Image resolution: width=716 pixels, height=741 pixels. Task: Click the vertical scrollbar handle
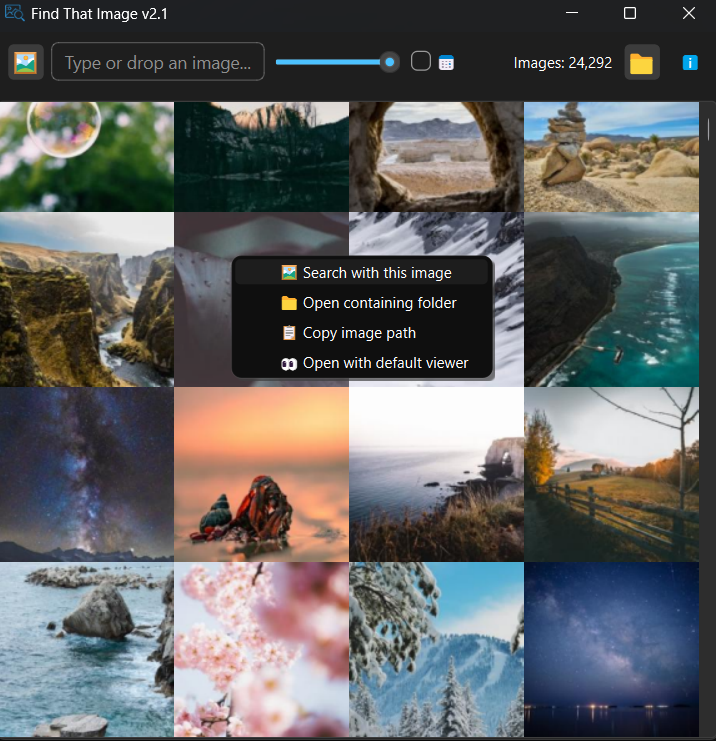click(708, 130)
